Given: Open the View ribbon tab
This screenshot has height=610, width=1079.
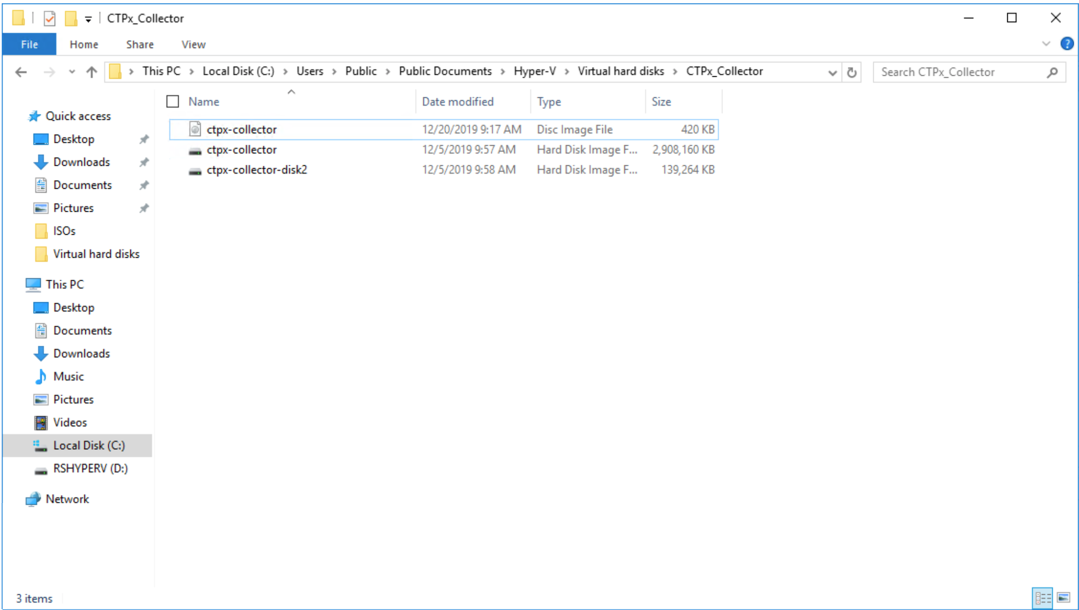Looking at the screenshot, I should pos(193,44).
